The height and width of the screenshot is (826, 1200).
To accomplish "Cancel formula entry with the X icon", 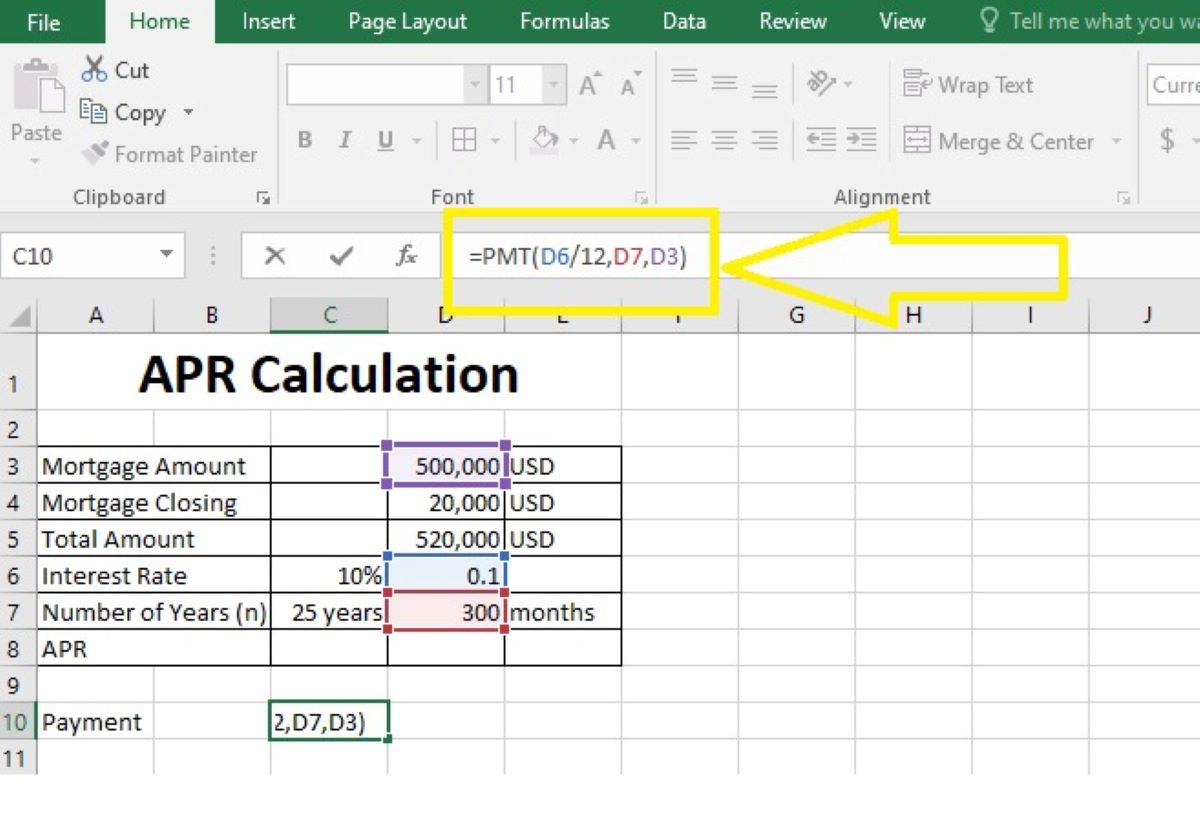I will click(275, 257).
